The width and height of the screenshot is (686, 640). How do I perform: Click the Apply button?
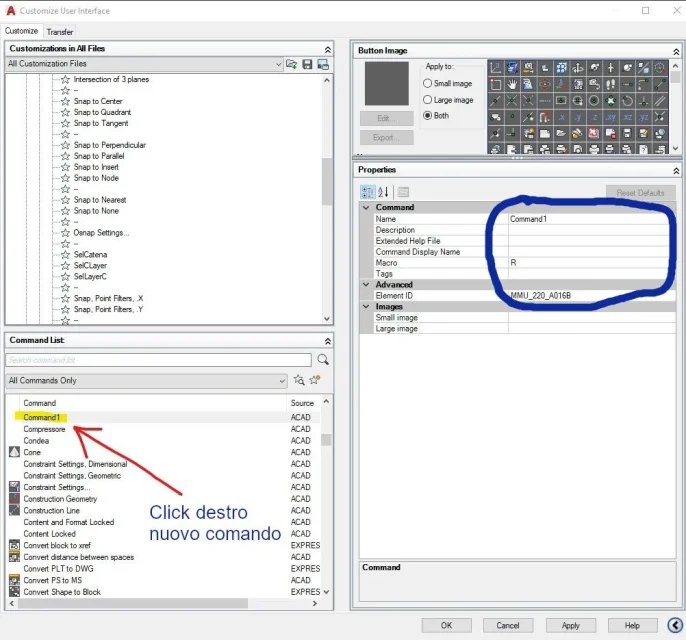[570, 625]
